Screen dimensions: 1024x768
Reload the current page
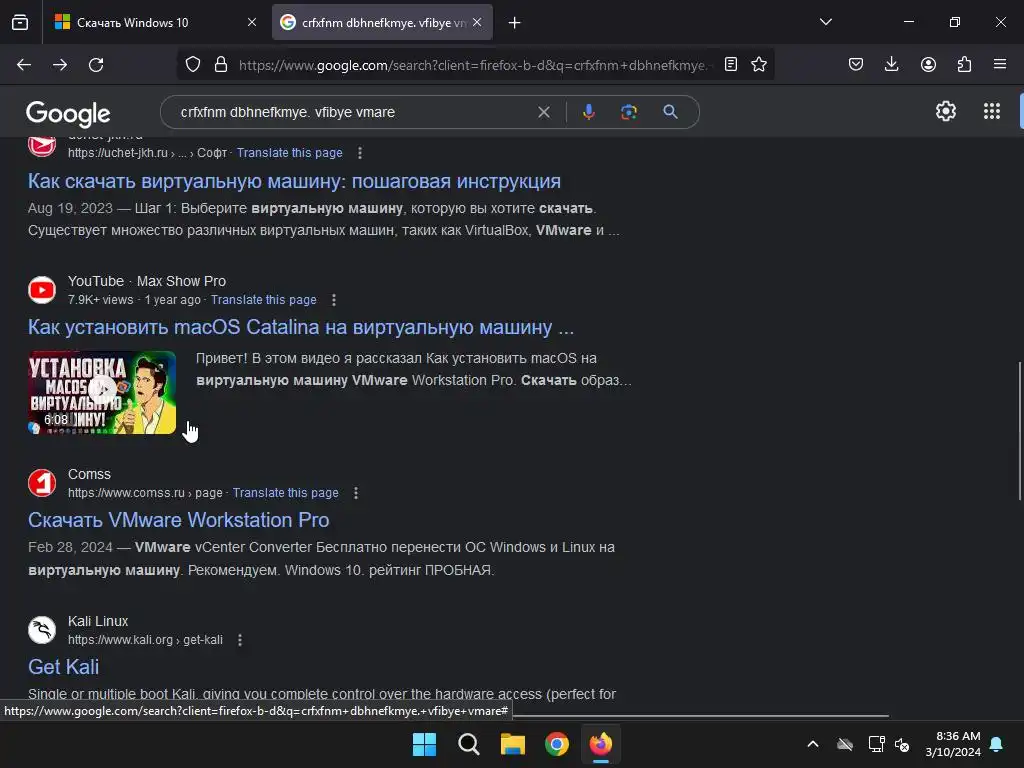pos(96,65)
